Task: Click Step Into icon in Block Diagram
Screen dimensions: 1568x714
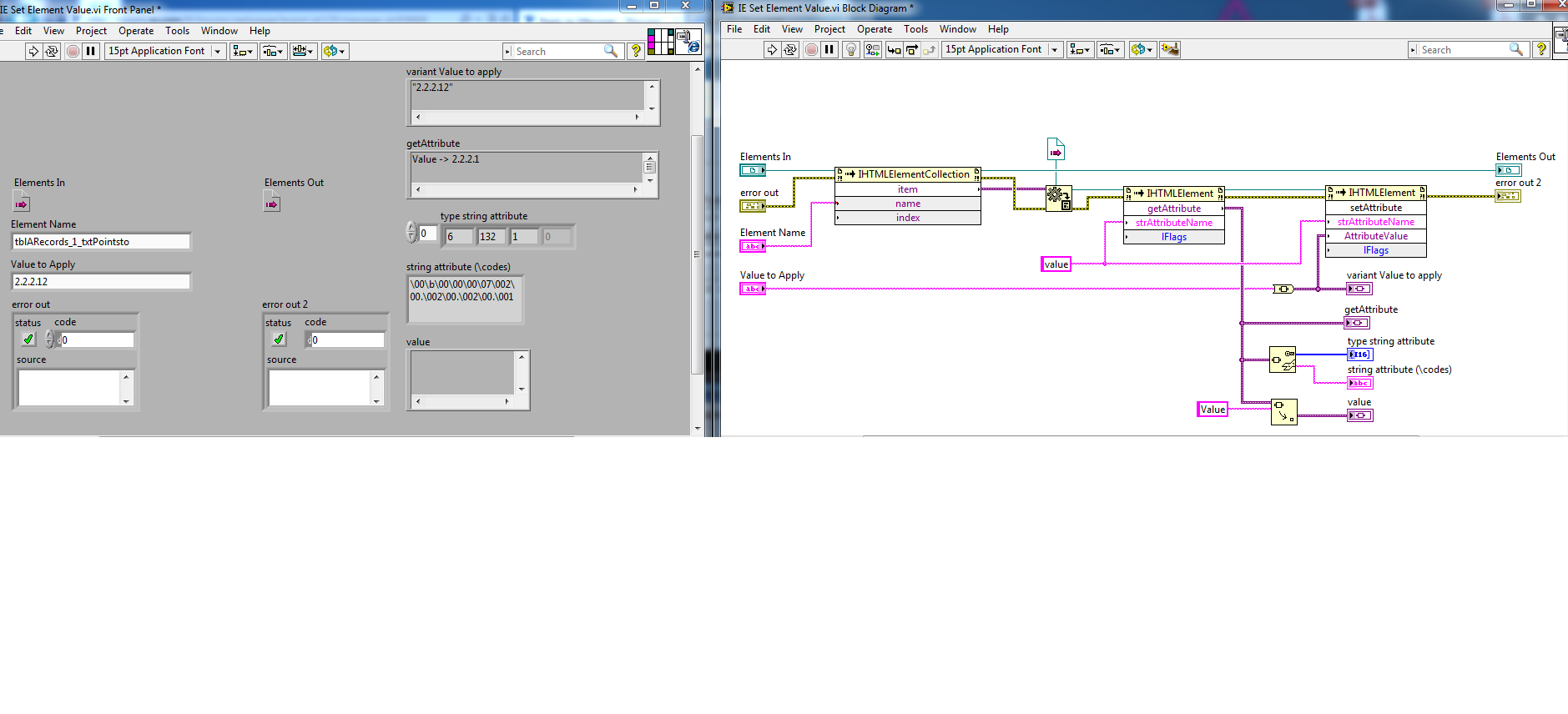Action: point(894,50)
